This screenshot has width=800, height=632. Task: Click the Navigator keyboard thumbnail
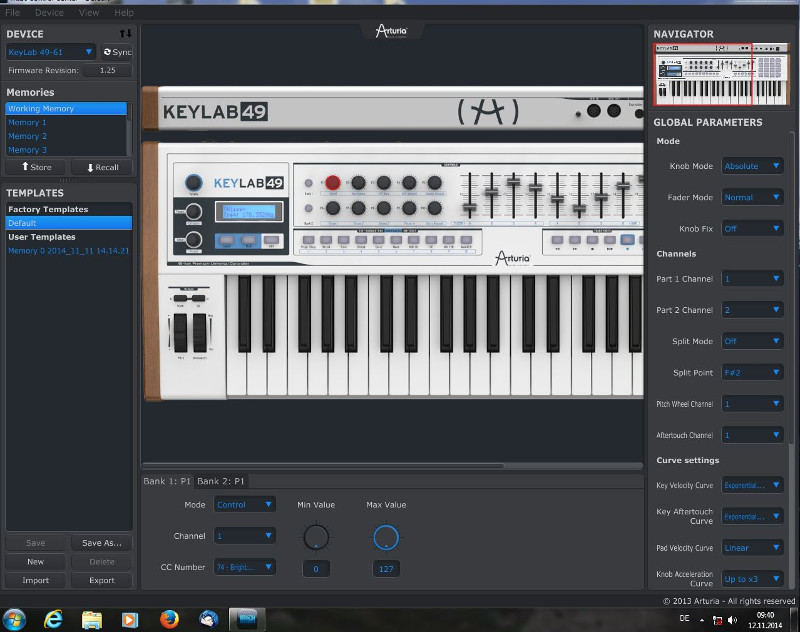(x=720, y=74)
